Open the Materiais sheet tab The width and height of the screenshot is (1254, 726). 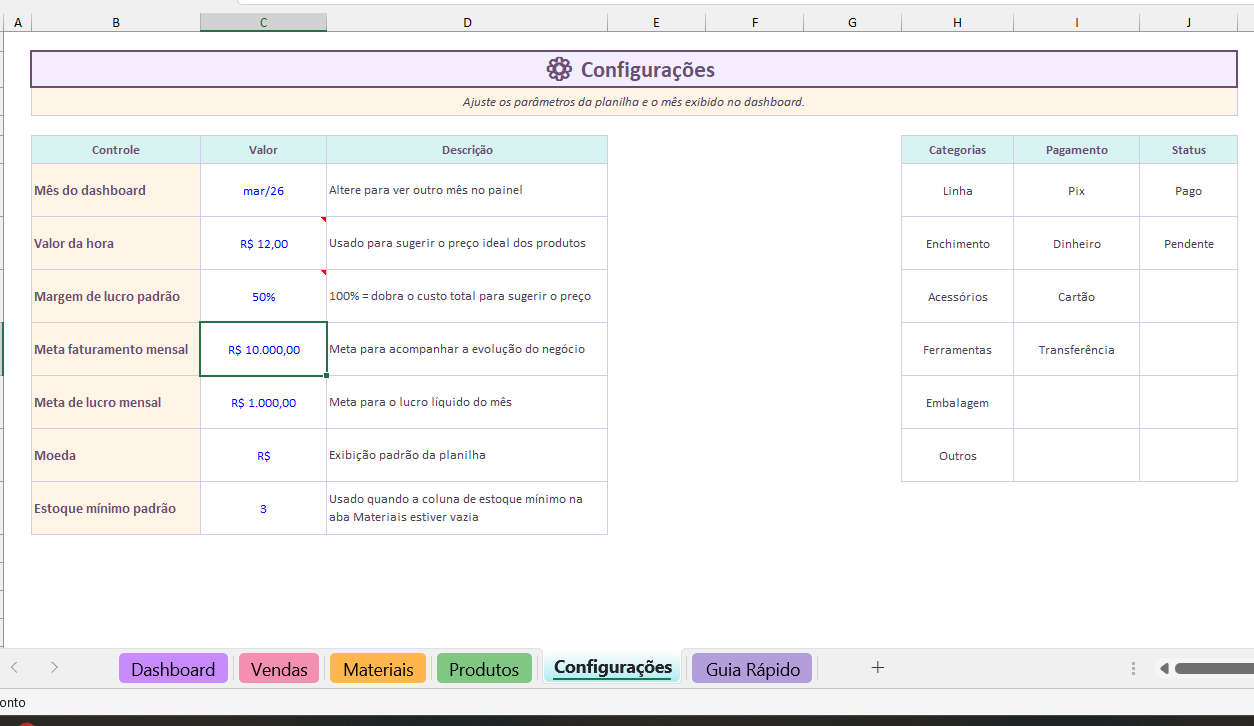click(x=378, y=669)
